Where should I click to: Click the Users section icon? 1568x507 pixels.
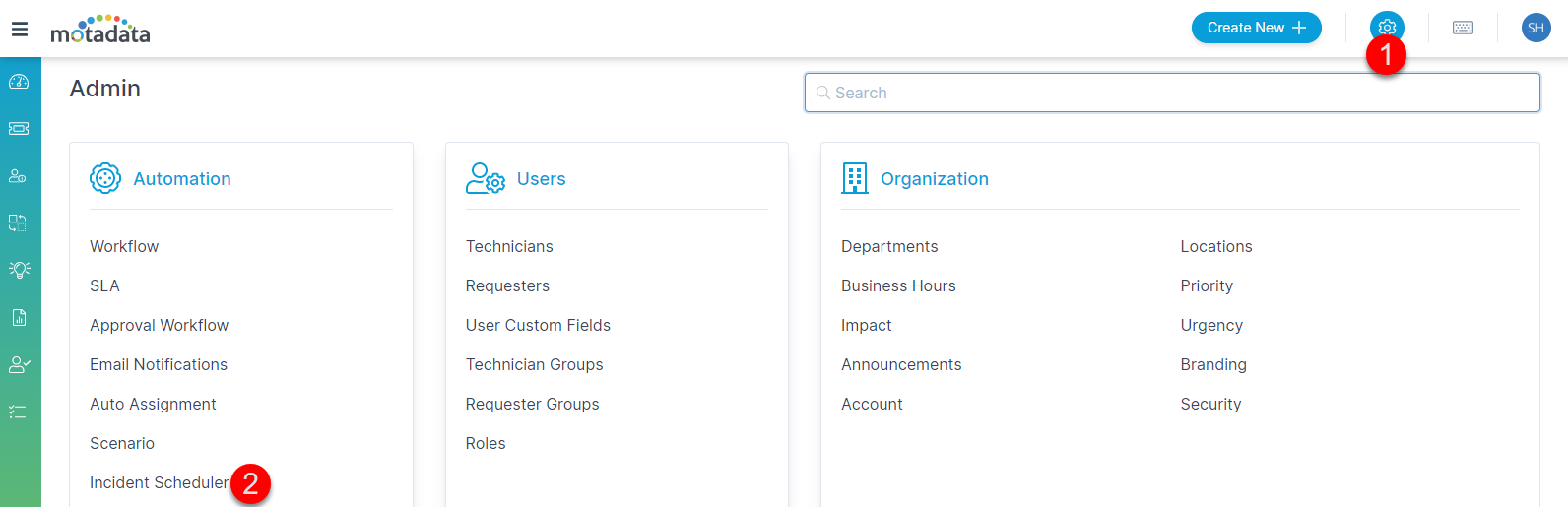coord(485,178)
